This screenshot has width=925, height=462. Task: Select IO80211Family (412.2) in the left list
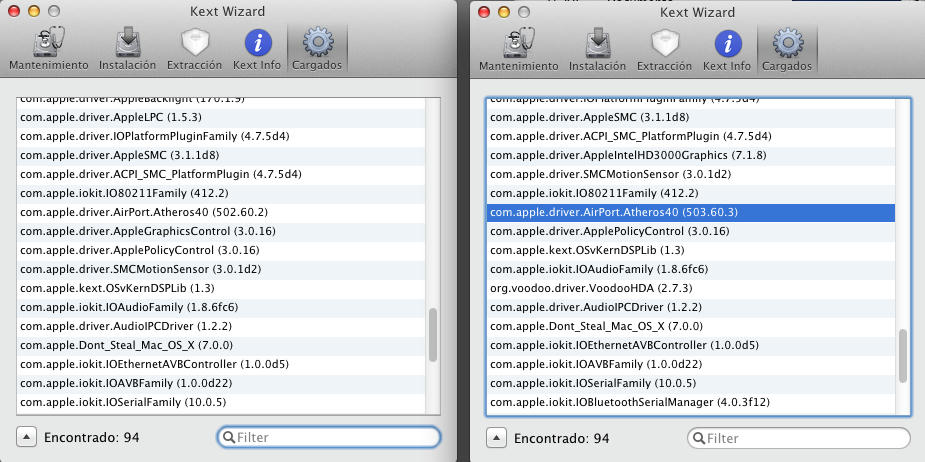[221, 193]
